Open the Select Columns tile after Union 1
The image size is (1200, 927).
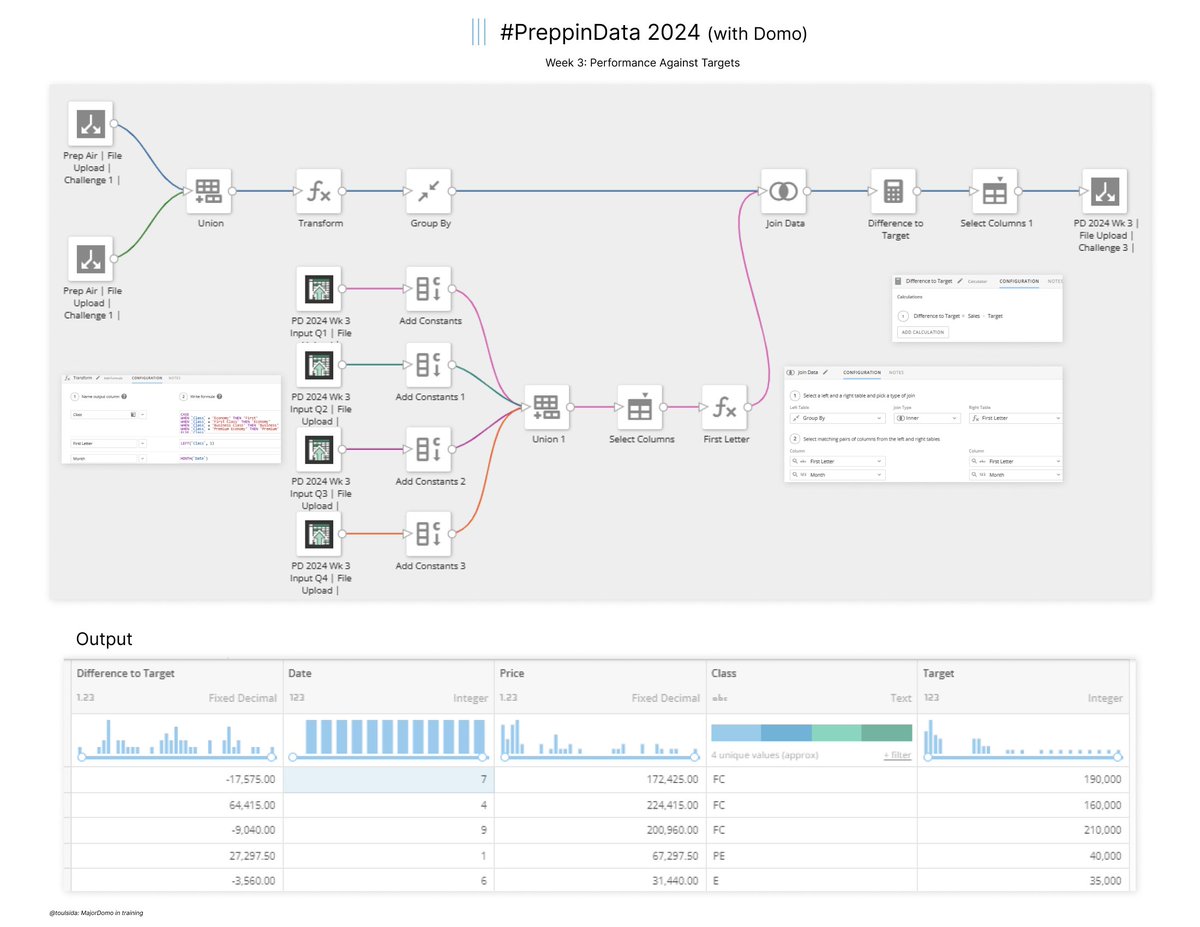640,407
